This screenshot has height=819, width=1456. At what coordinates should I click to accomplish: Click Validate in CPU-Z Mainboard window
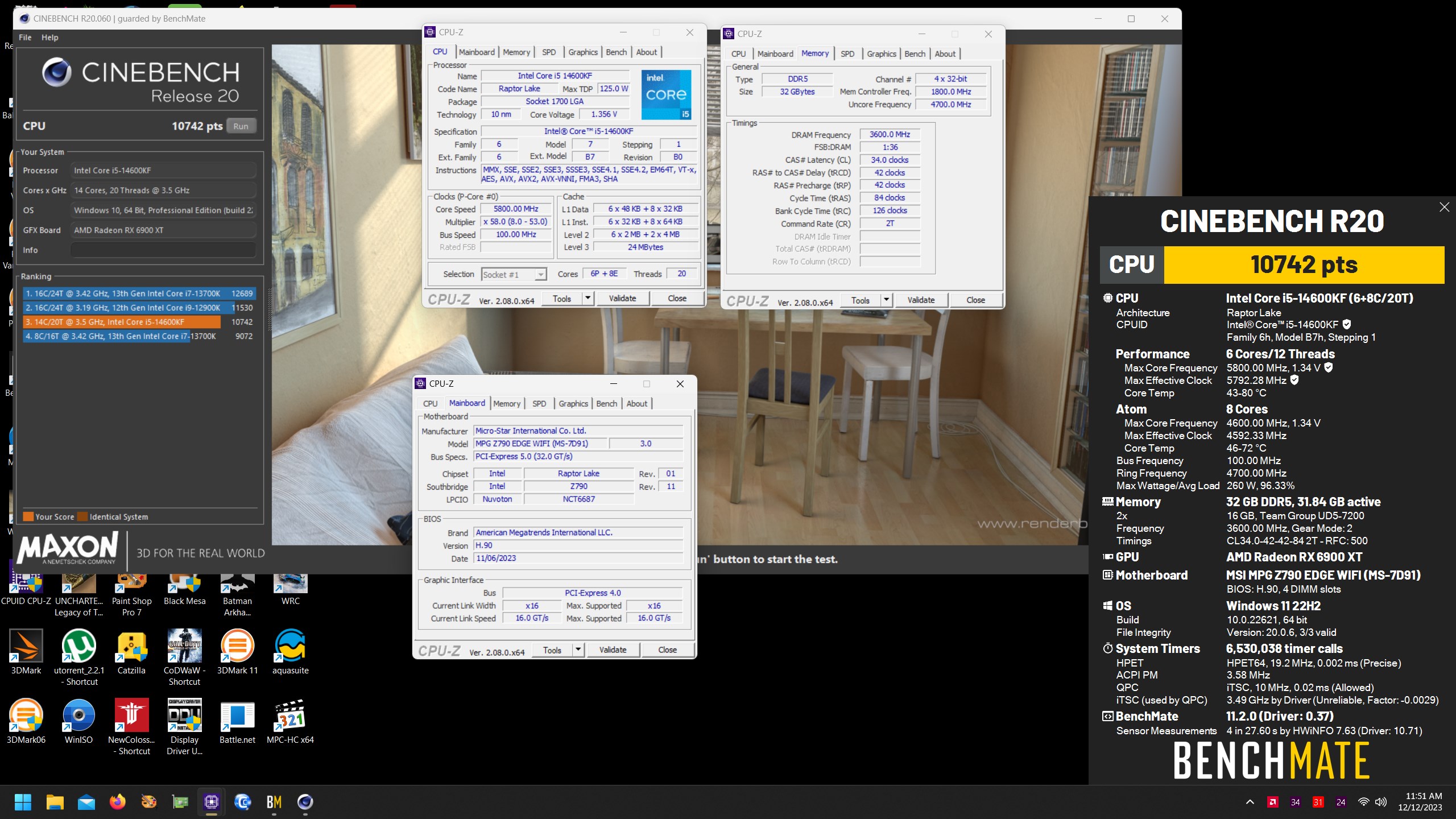point(613,650)
